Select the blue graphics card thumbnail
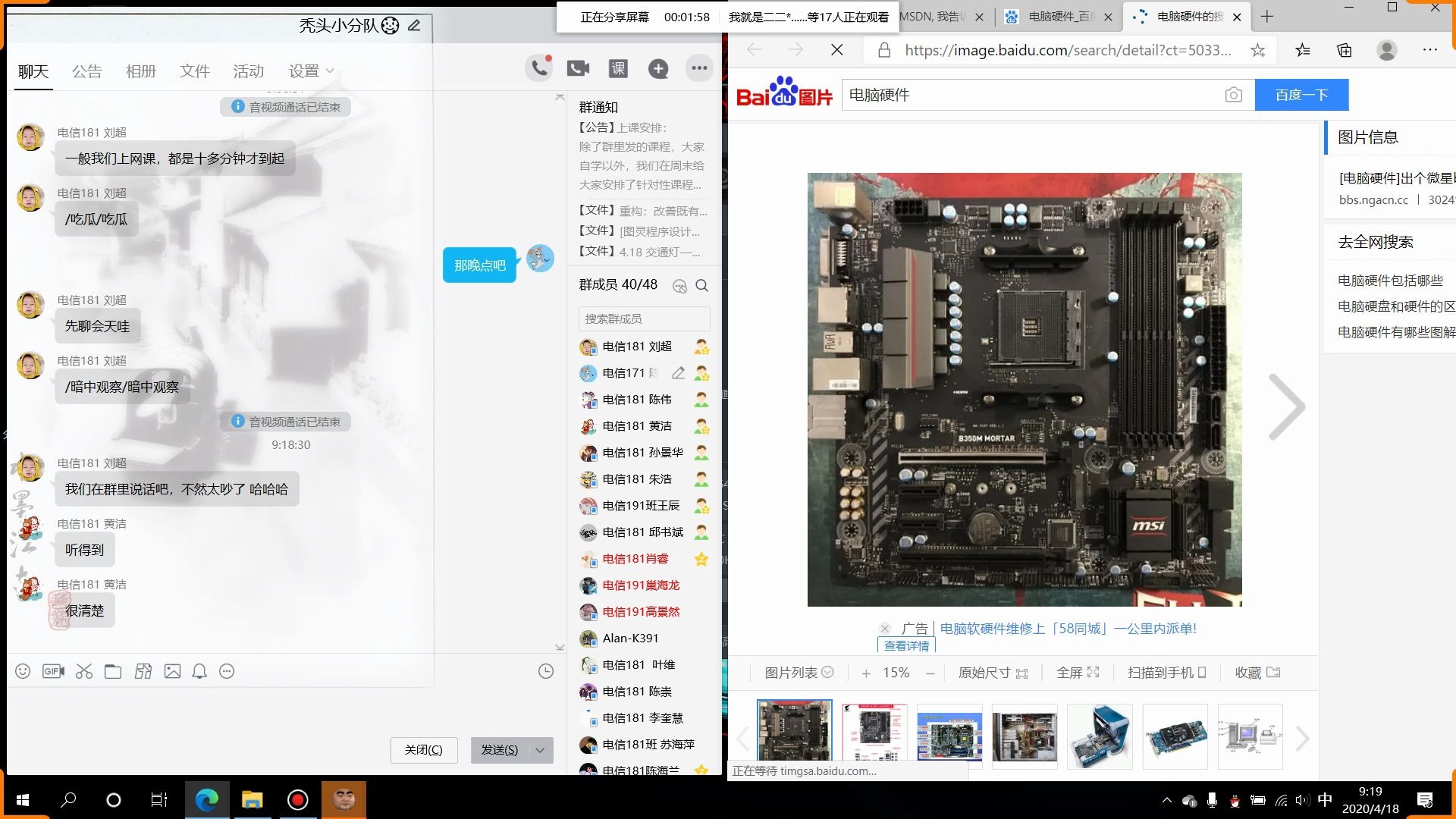Viewport: 1456px width, 819px height. click(1175, 737)
